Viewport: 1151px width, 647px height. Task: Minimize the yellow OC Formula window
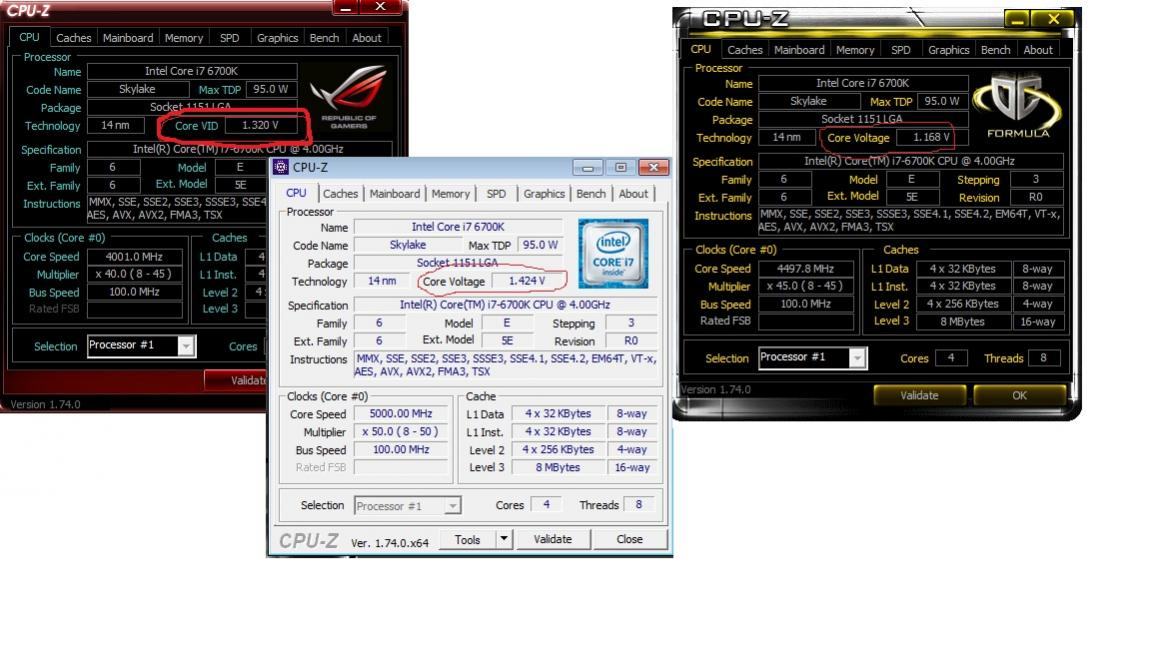click(x=1017, y=19)
